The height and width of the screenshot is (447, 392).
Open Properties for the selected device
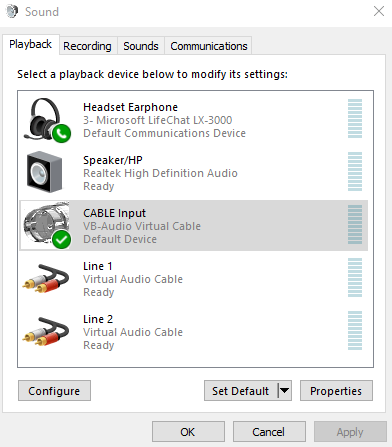tap(336, 391)
